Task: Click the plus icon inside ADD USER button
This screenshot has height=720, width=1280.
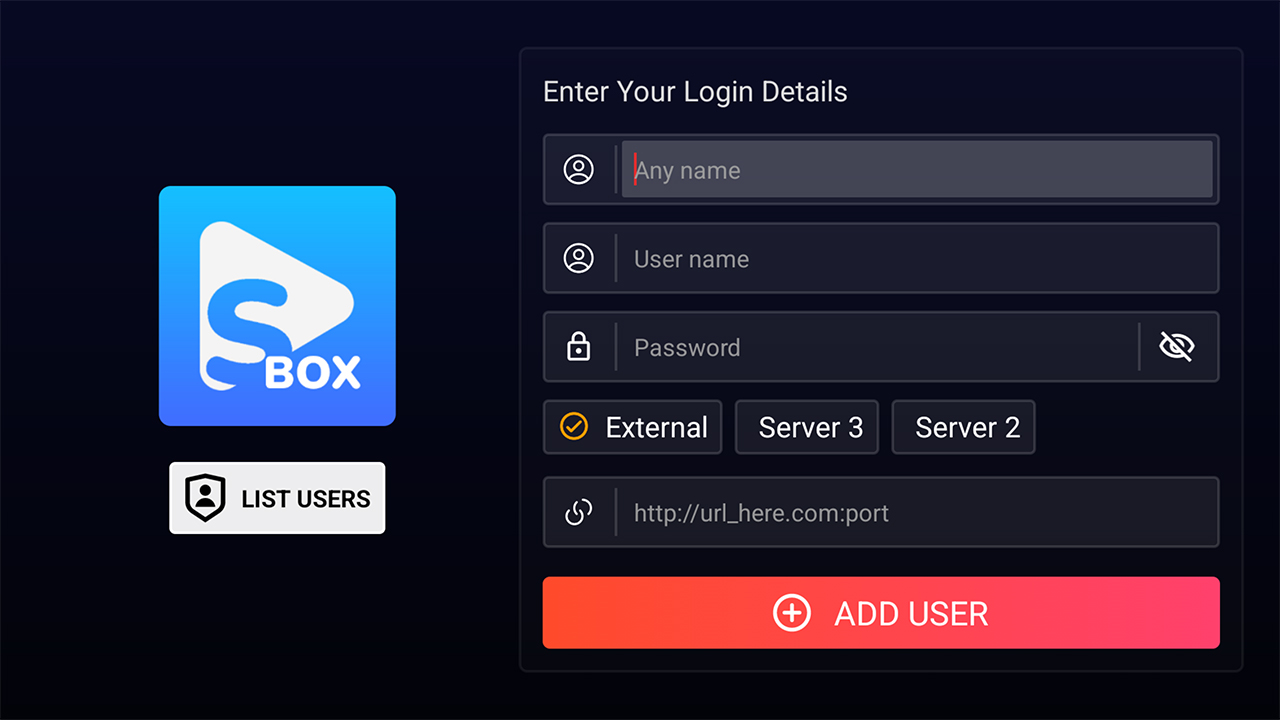Action: pyautogui.click(x=792, y=613)
